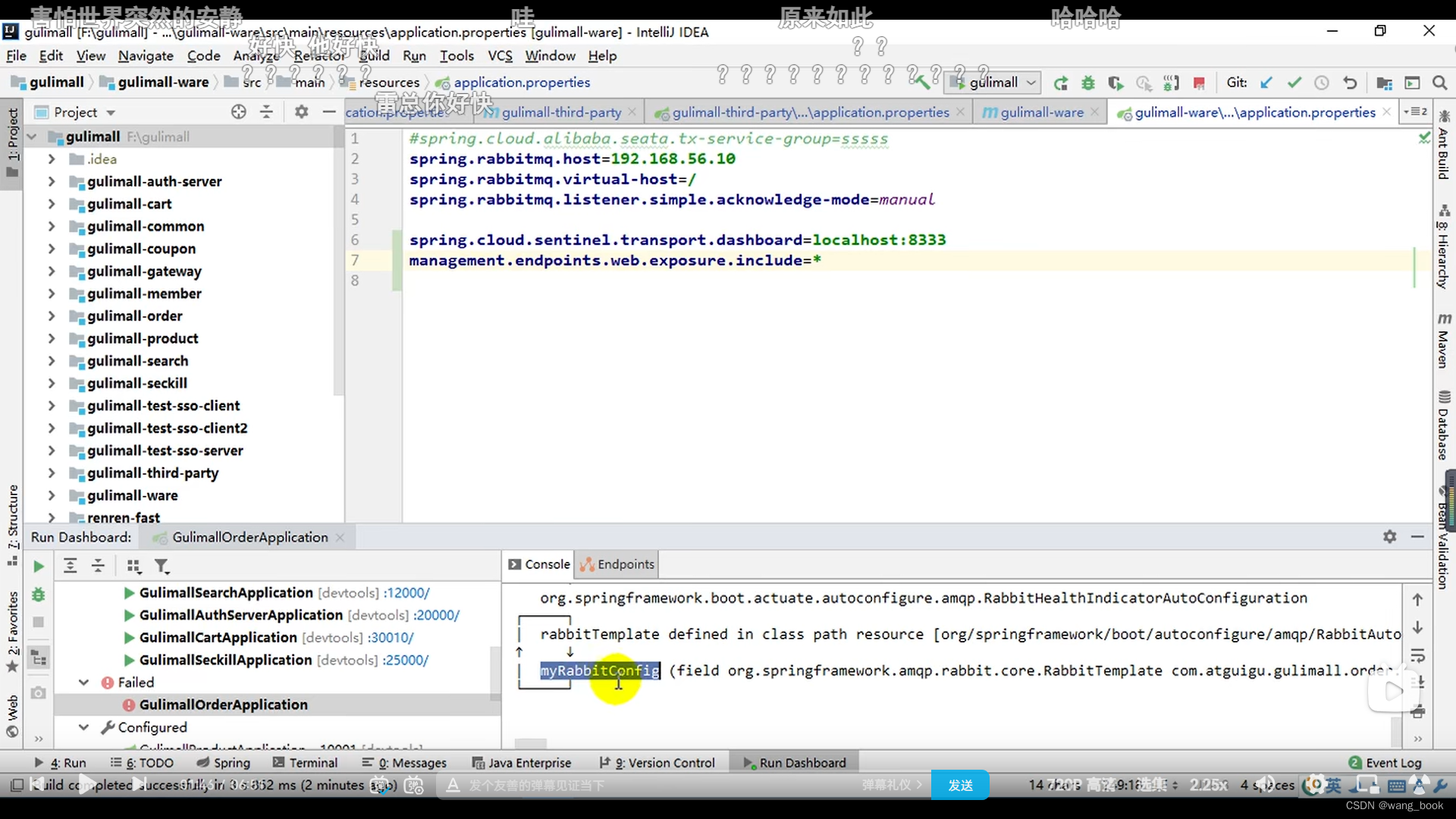Collapse root gulimall project node
This screenshot has height=819, width=1456.
coord(32,136)
